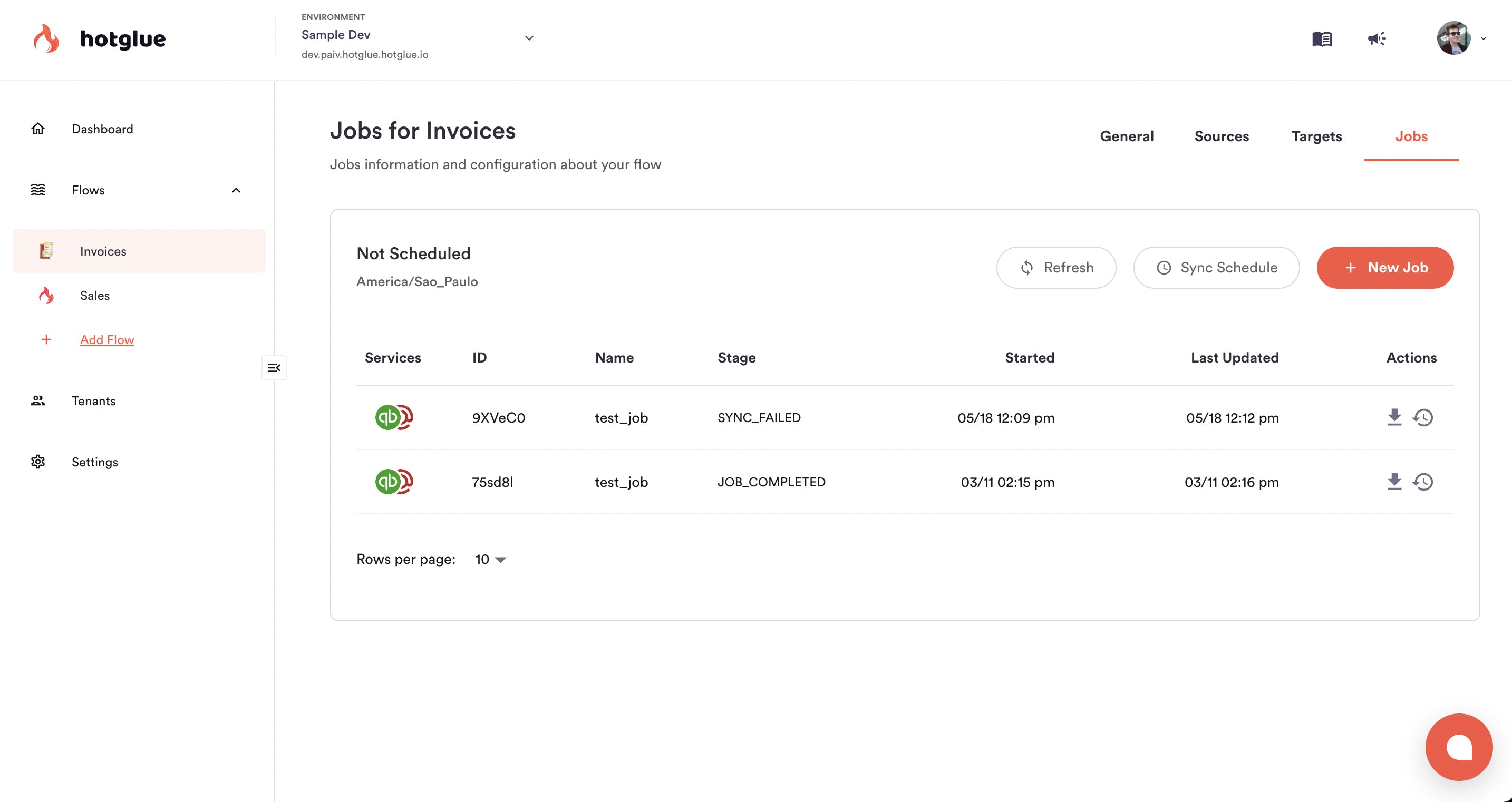The image size is (1512, 802).
Task: Open announcements megaphone icon
Action: click(x=1377, y=40)
